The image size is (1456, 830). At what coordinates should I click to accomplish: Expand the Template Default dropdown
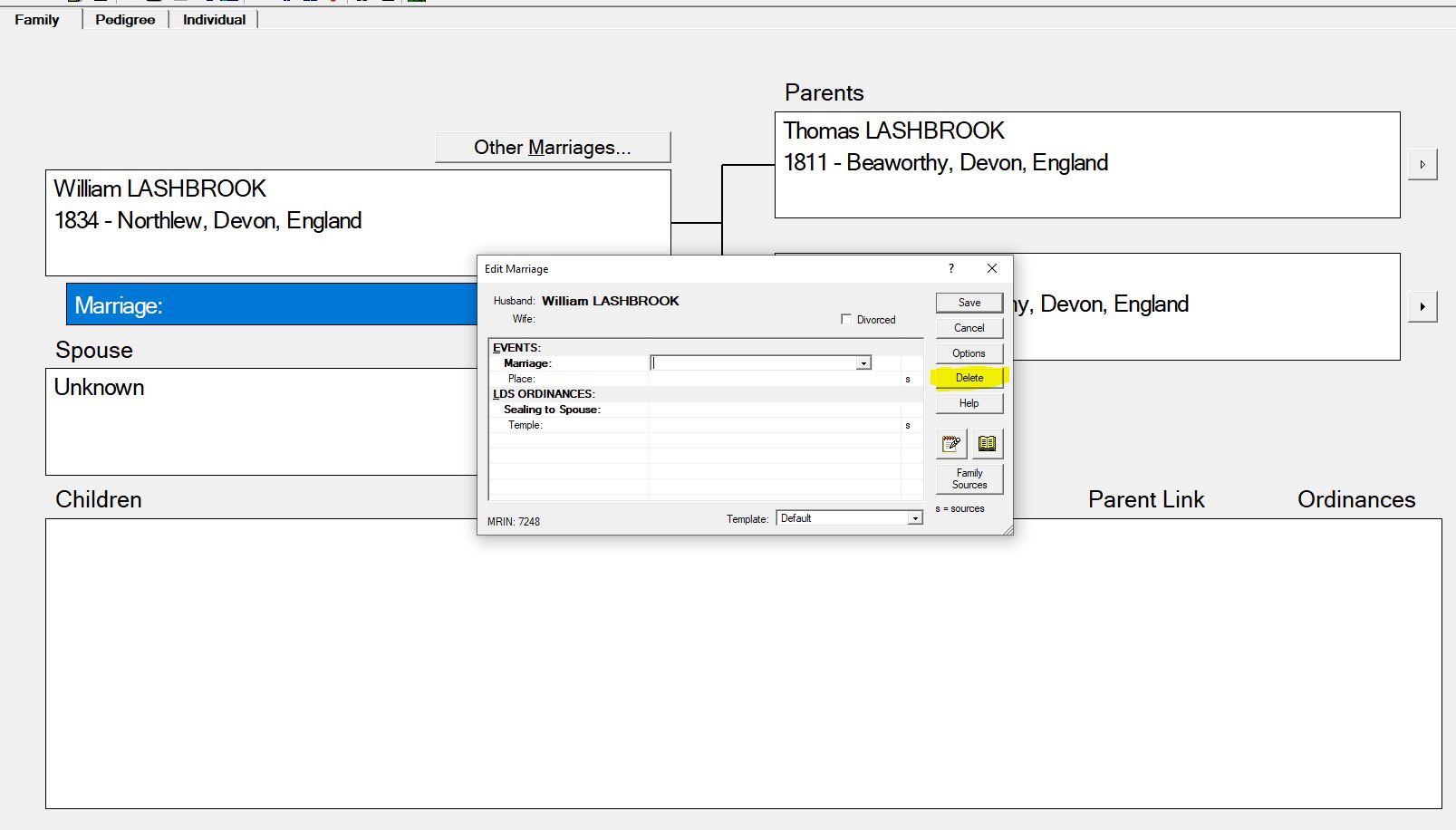[x=915, y=518]
